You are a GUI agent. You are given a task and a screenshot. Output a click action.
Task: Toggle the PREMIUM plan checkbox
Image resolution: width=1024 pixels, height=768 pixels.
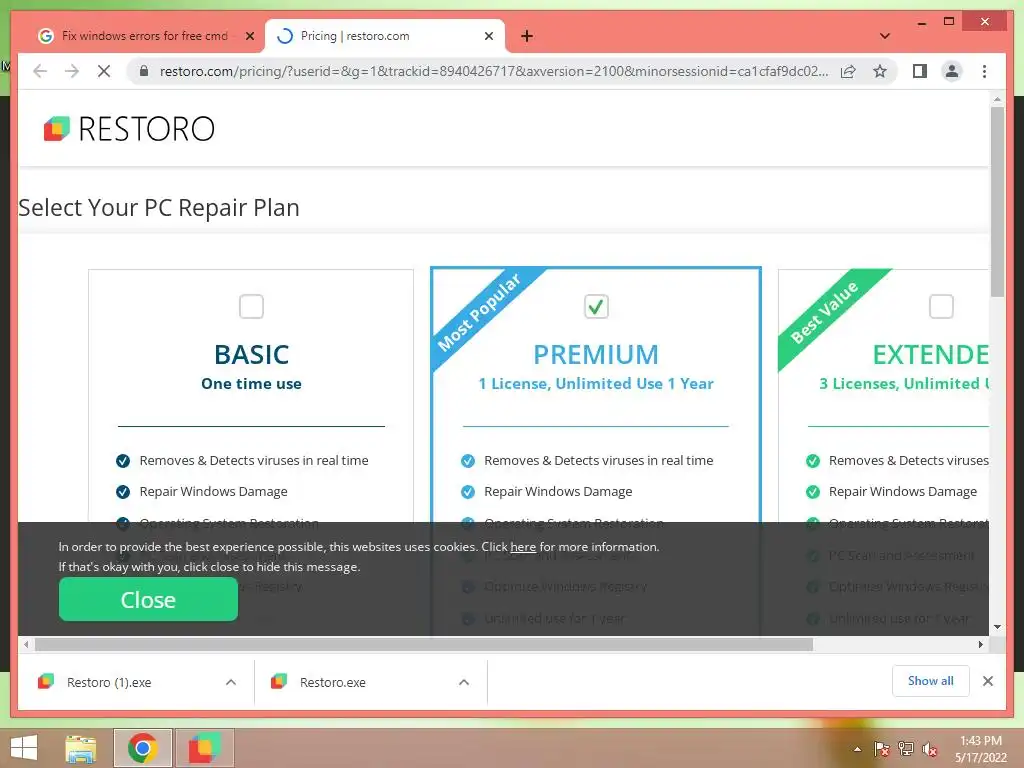click(596, 306)
